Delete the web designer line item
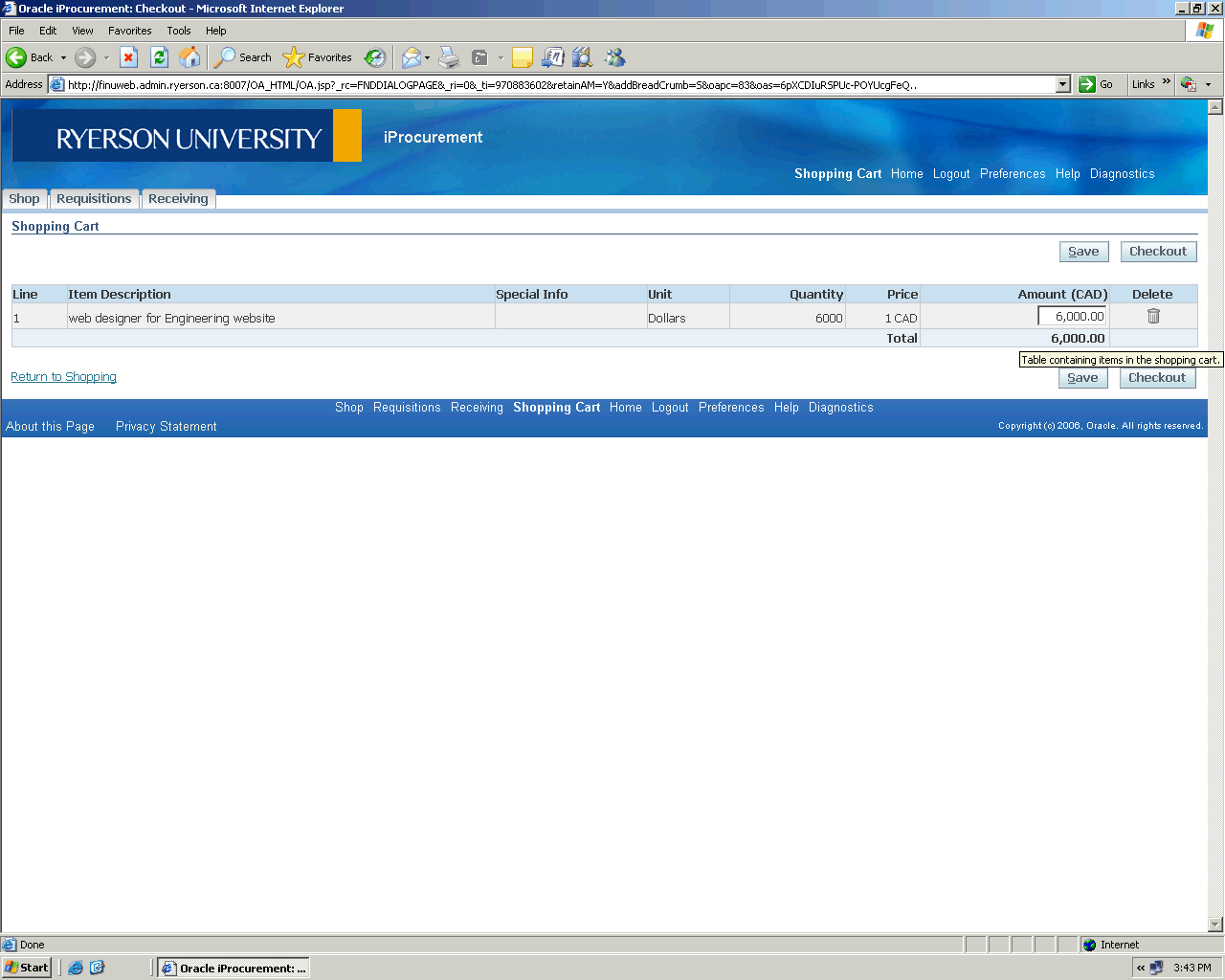 (x=1152, y=317)
